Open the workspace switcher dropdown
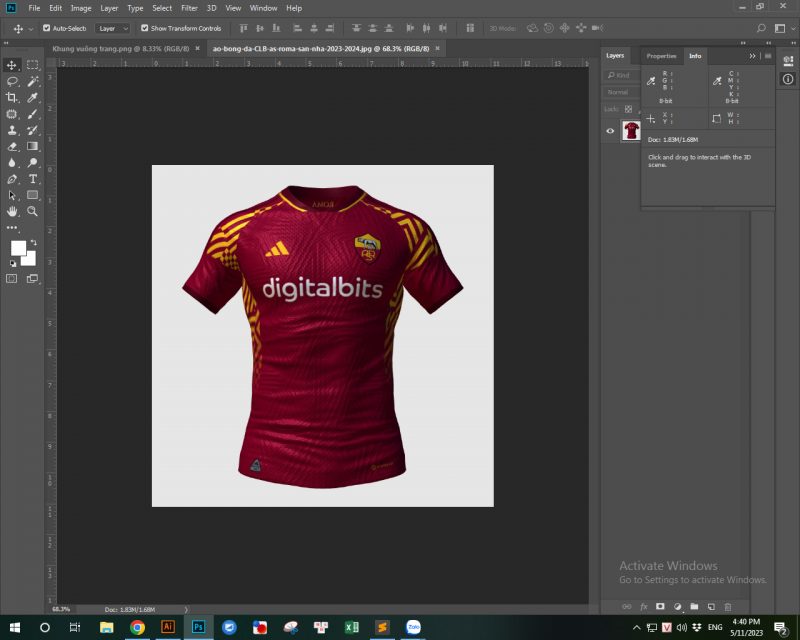 click(x=780, y=29)
